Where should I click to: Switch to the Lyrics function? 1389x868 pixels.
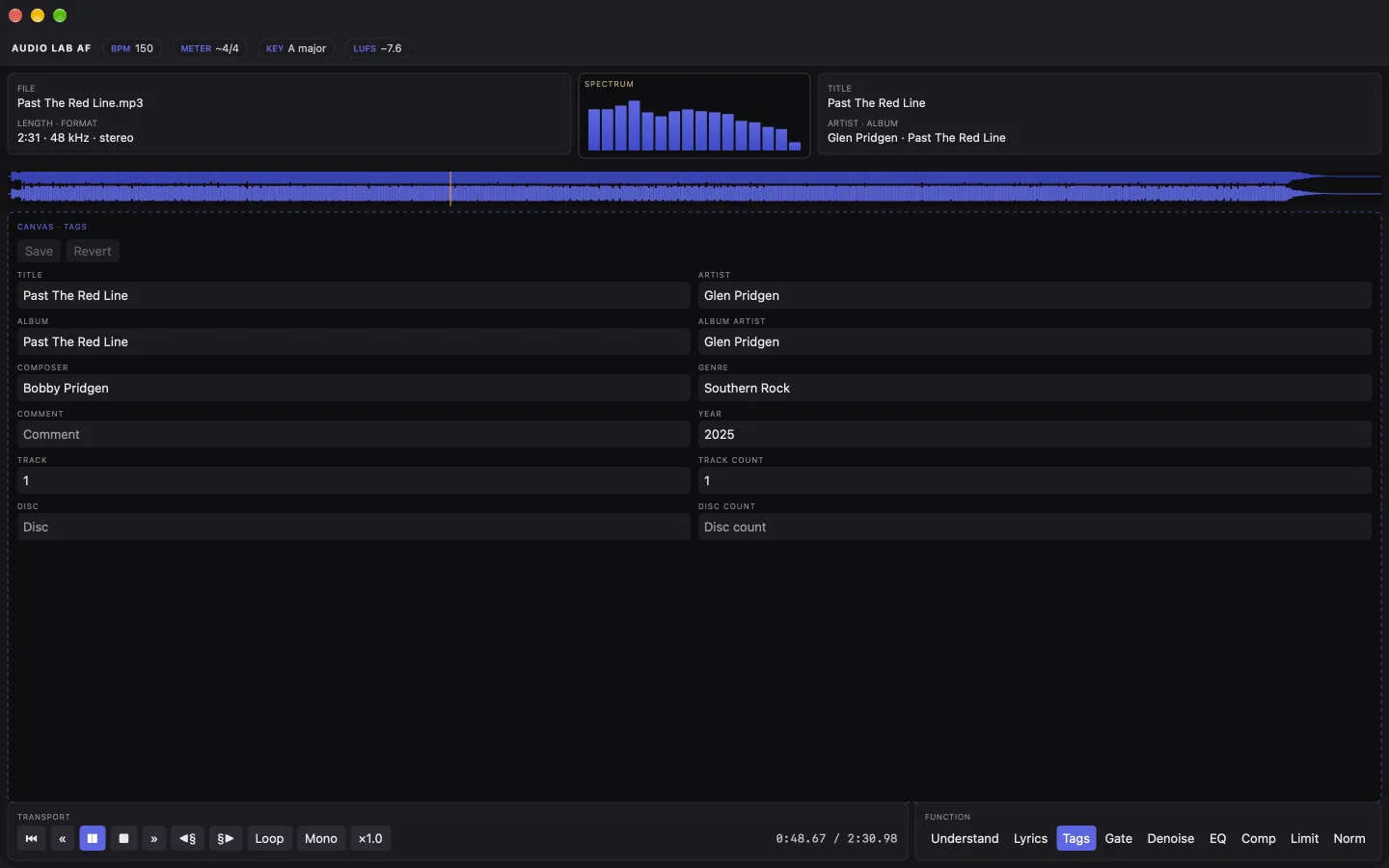coord(1030,839)
